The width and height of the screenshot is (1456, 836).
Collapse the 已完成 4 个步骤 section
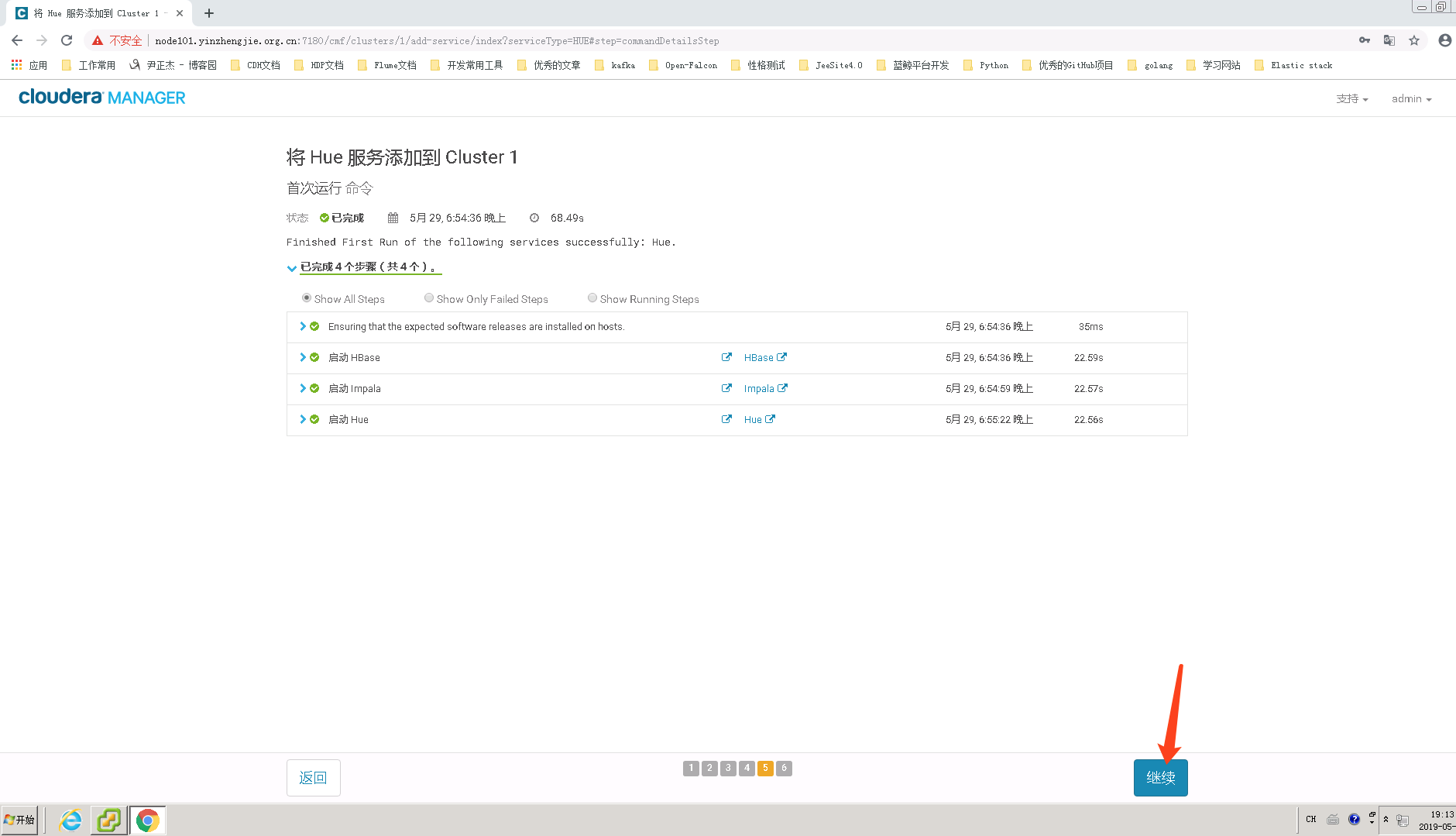point(292,268)
